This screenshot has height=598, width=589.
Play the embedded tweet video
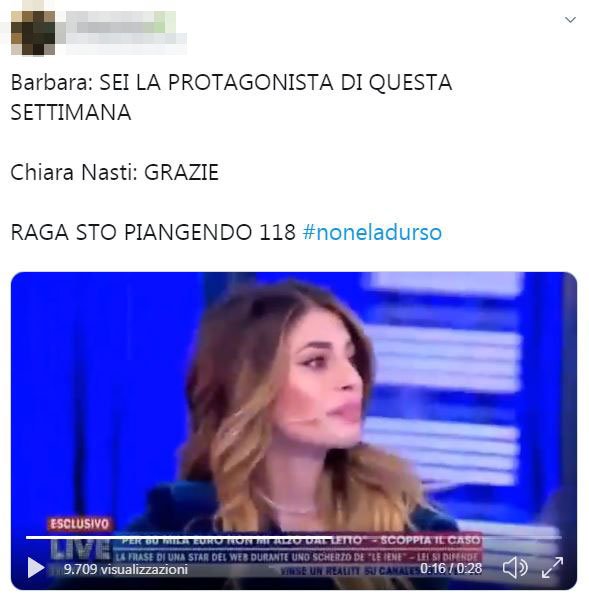tap(36, 568)
